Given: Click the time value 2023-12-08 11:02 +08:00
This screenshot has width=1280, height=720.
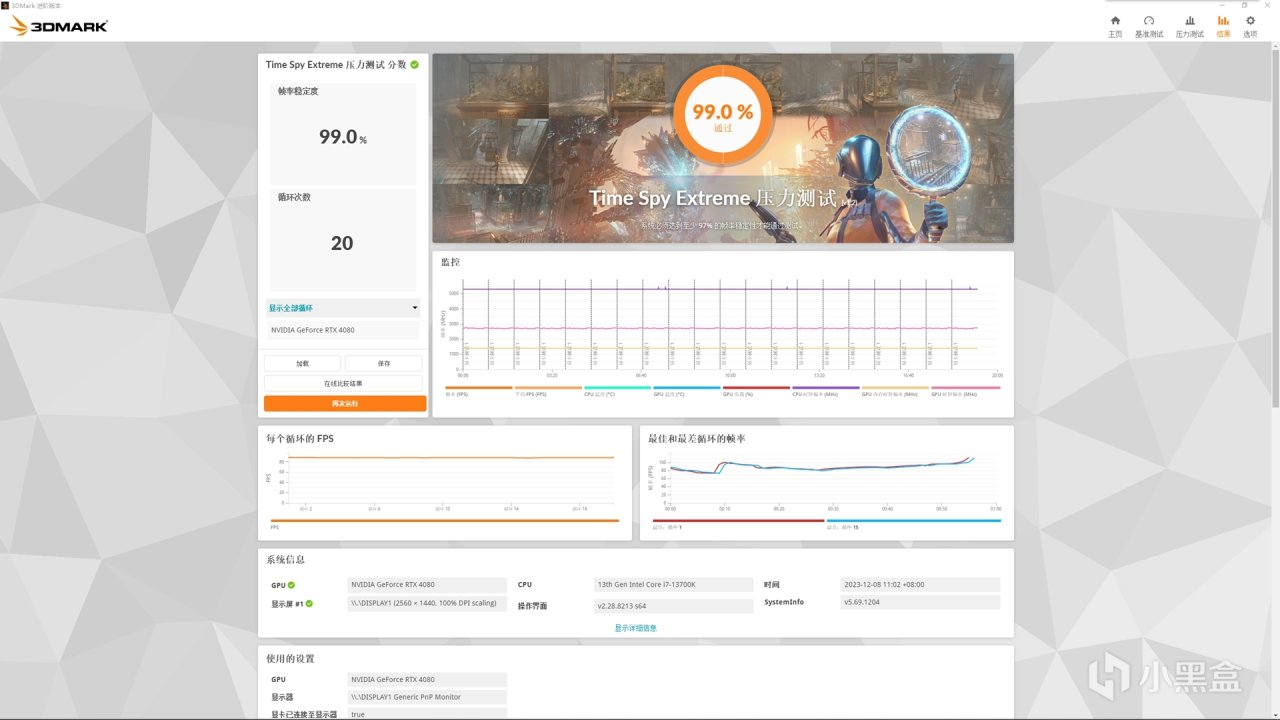Looking at the screenshot, I should coord(920,585).
